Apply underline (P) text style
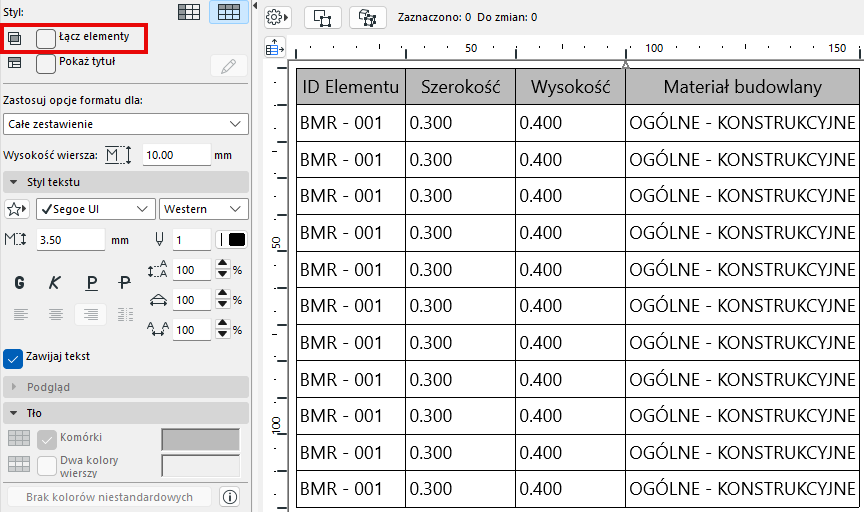The height and width of the screenshot is (512, 864). [91, 283]
